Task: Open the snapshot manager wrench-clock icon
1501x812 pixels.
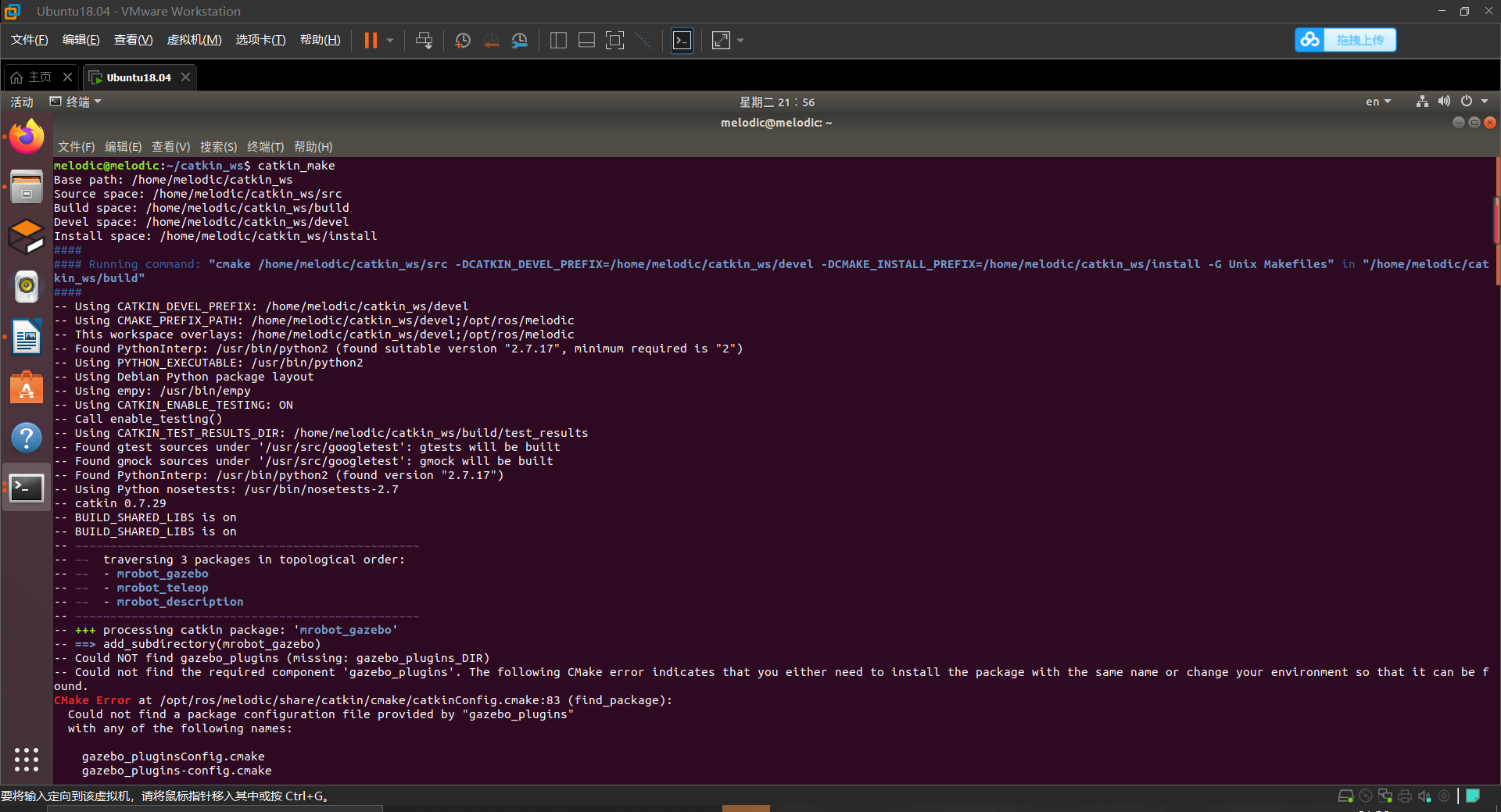Action: point(520,41)
